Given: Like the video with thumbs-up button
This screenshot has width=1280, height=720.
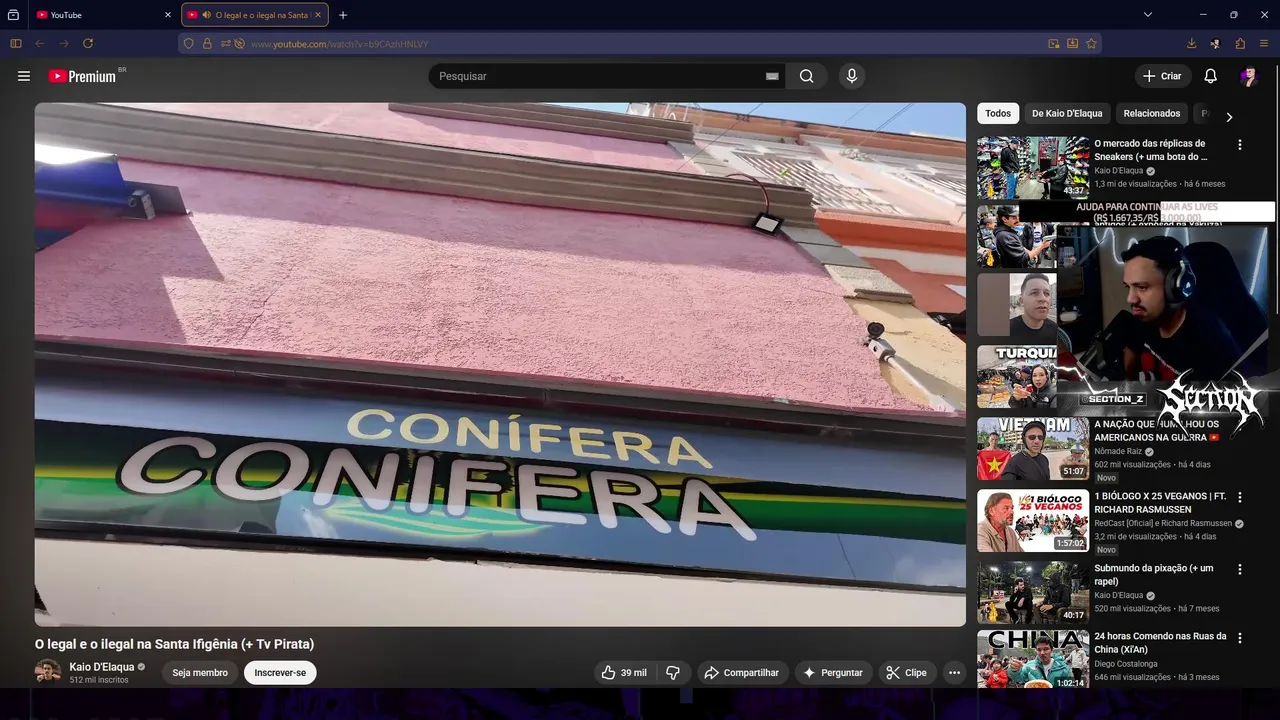Looking at the screenshot, I should (x=625, y=673).
